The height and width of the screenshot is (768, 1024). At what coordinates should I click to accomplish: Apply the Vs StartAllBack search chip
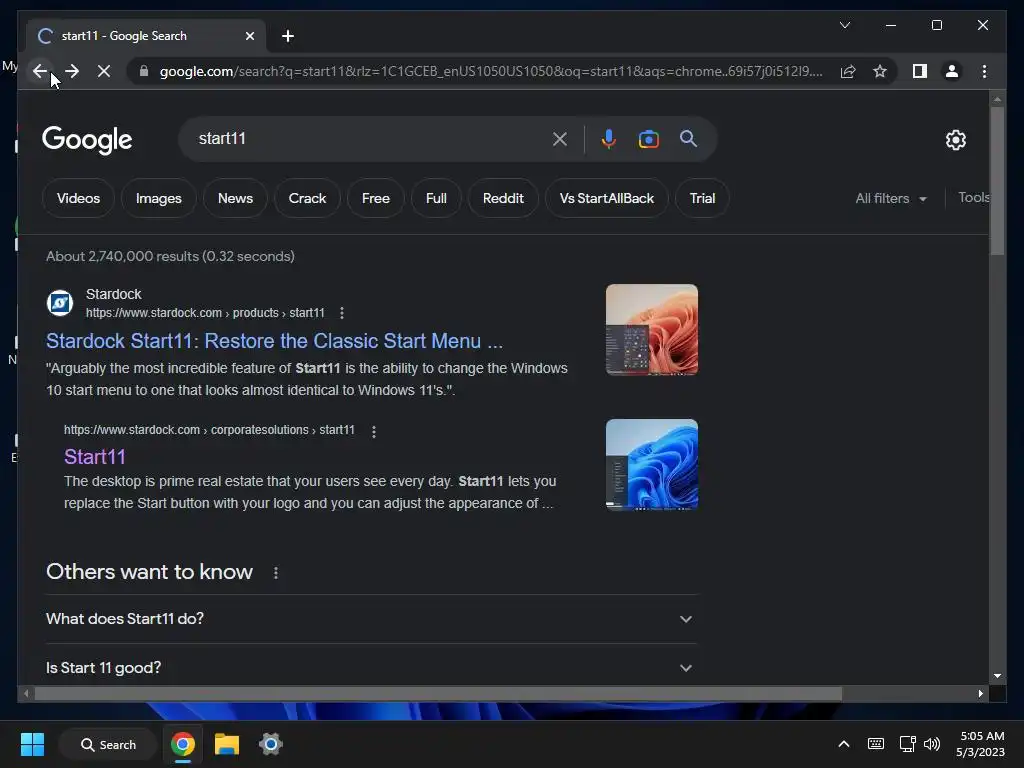(x=607, y=199)
